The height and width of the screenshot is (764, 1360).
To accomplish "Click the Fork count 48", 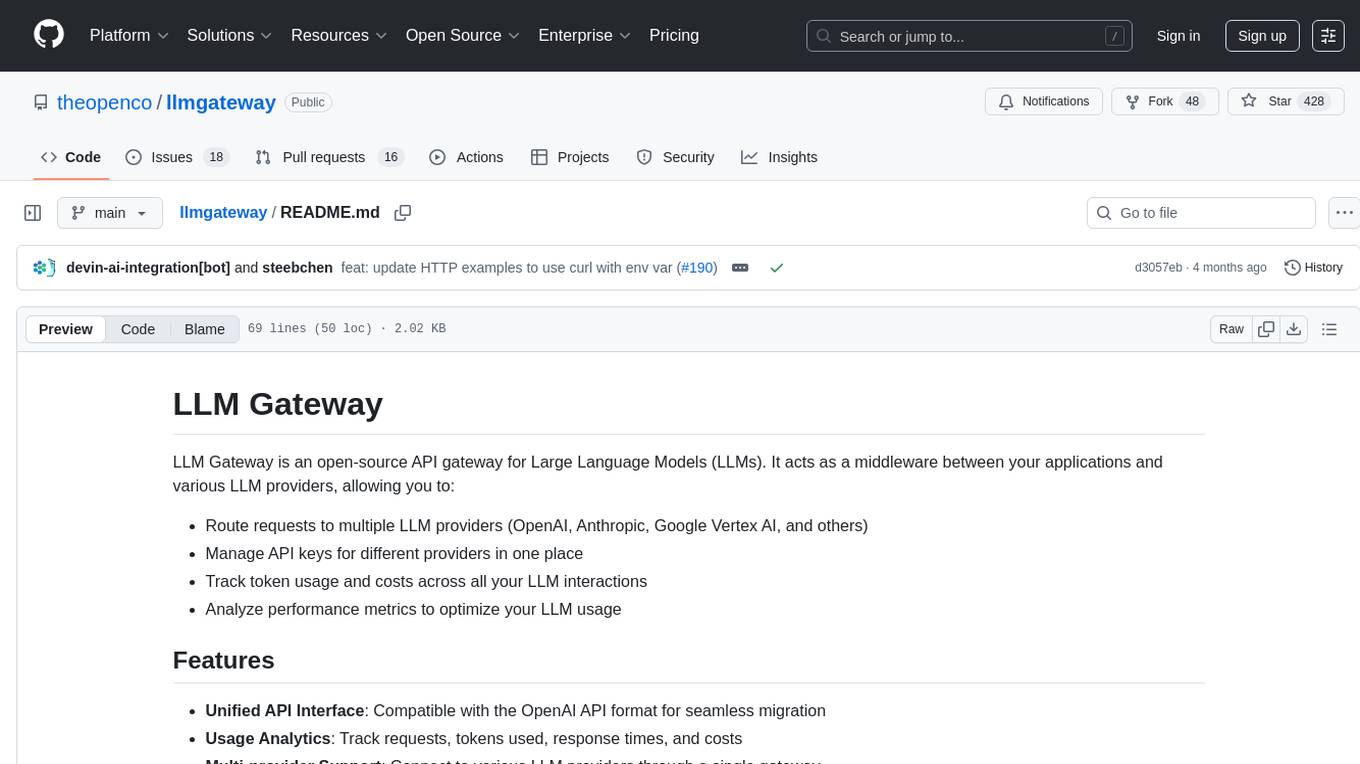I will tap(1192, 101).
